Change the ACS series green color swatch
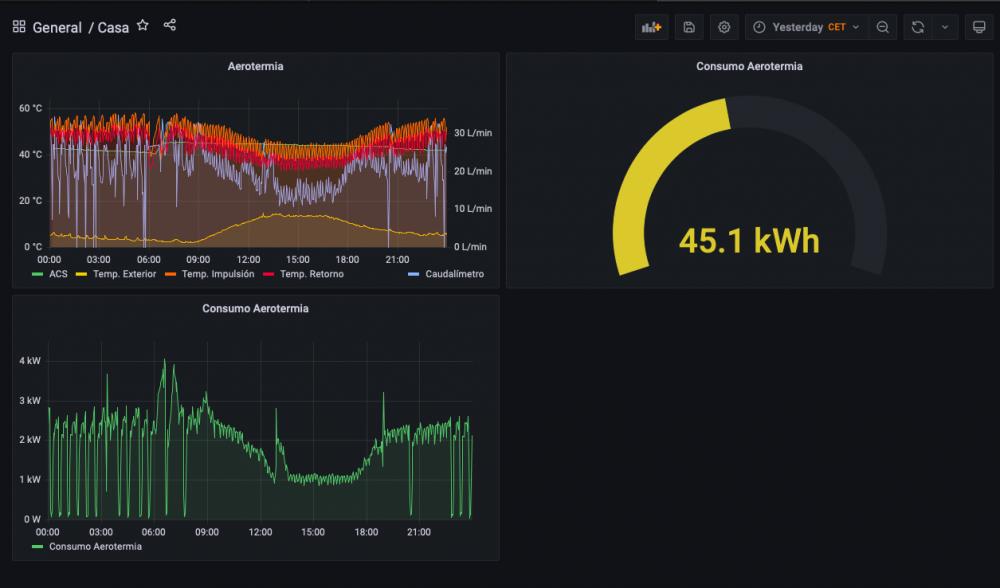 point(38,274)
